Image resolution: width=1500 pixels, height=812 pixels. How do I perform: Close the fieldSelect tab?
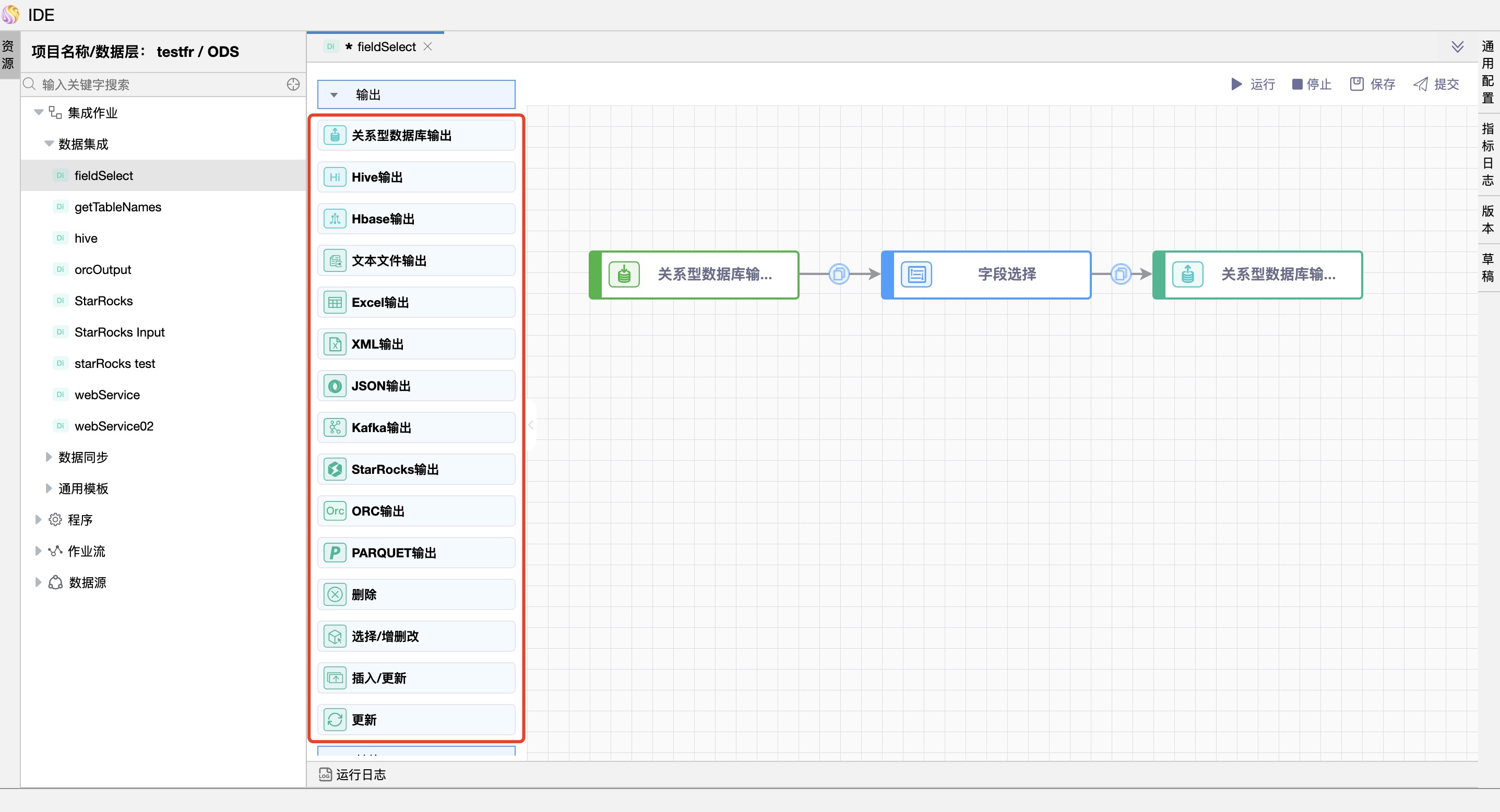(428, 46)
